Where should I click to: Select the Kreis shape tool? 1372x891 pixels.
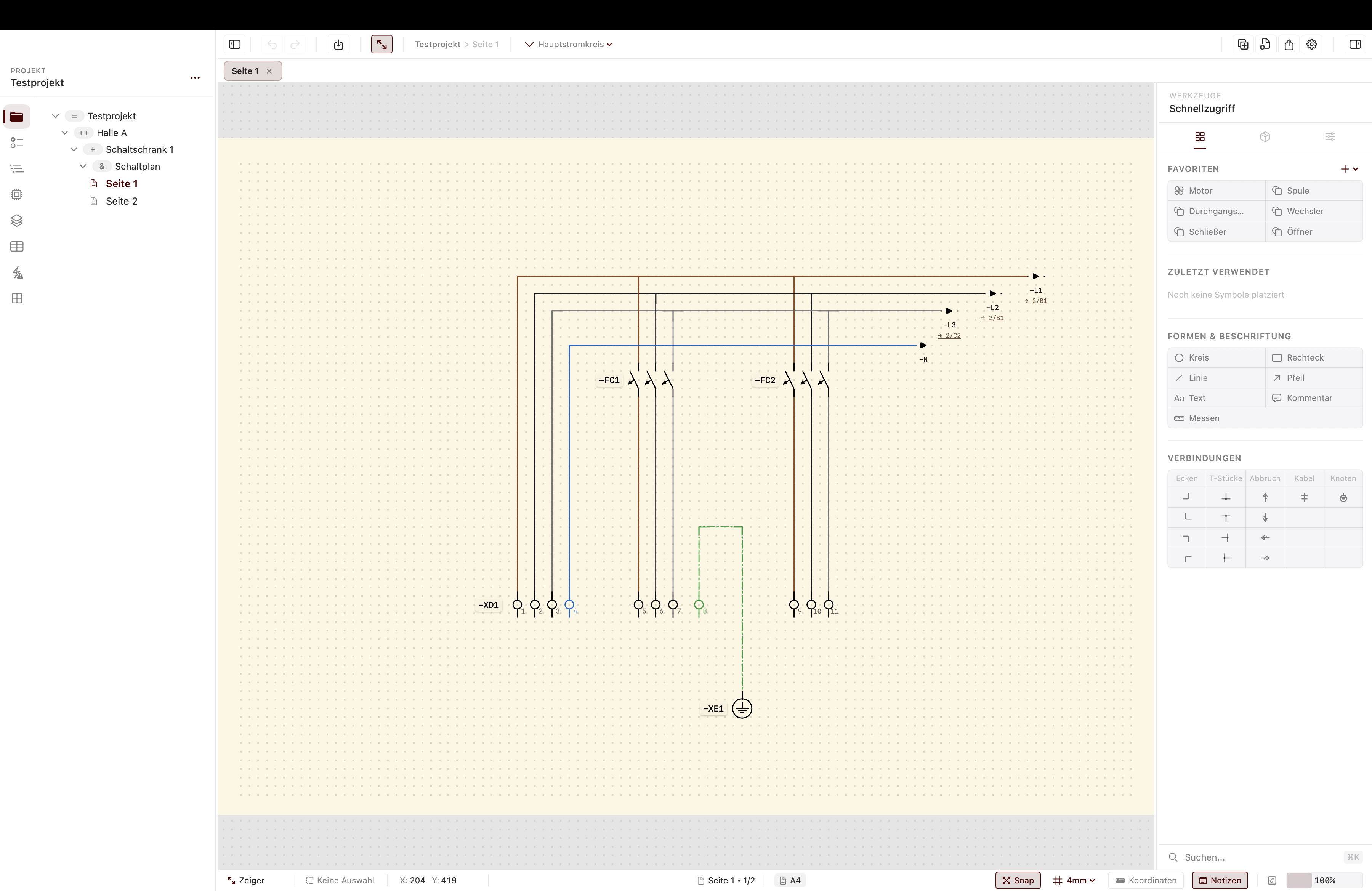[1199, 357]
